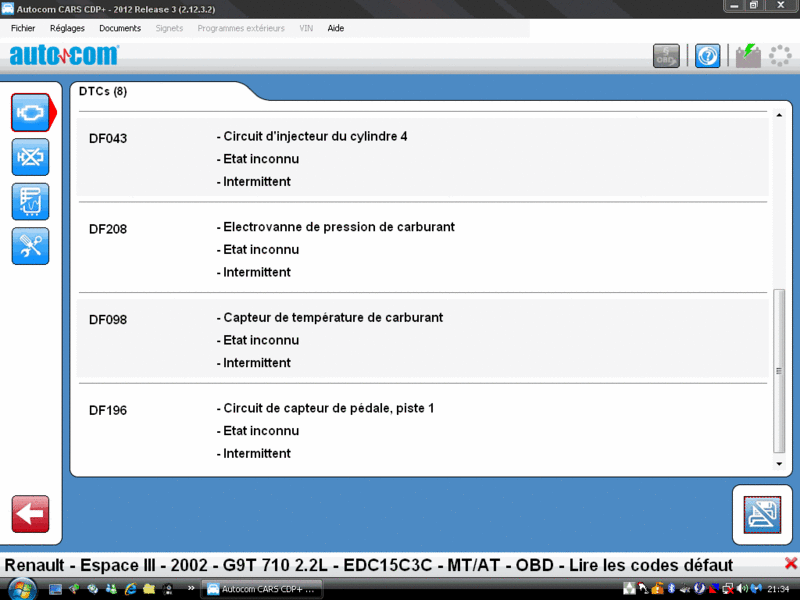Image resolution: width=800 pixels, height=600 pixels.
Task: Click the Internet Explorer quick launch icon
Action: (130, 589)
